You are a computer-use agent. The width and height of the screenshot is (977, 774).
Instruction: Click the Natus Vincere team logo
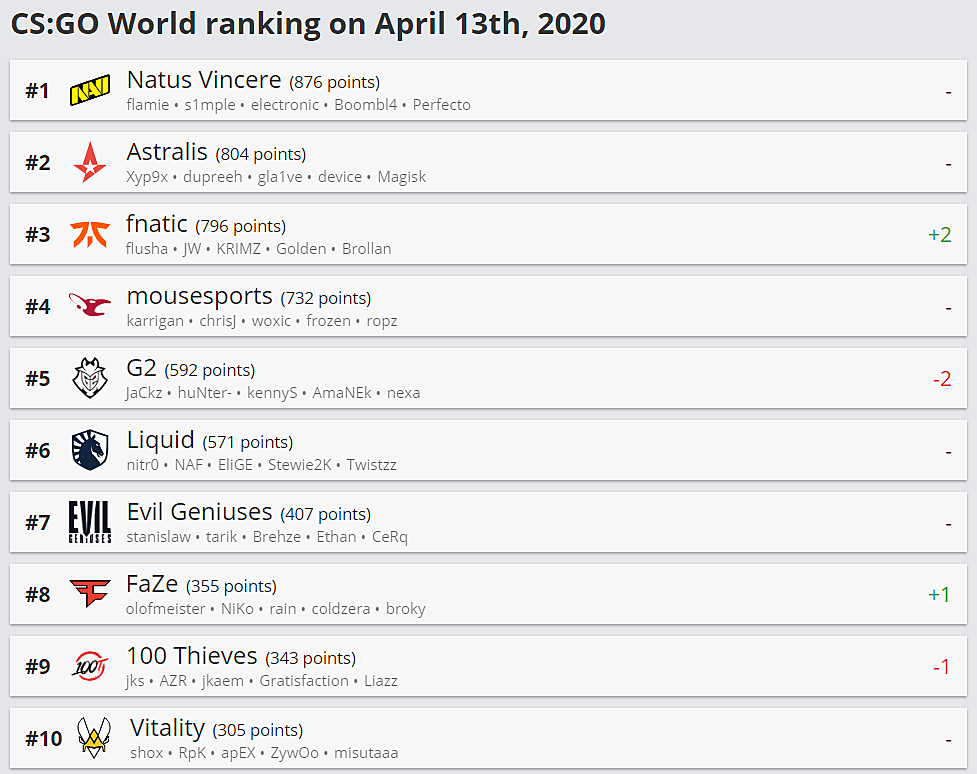click(x=90, y=90)
